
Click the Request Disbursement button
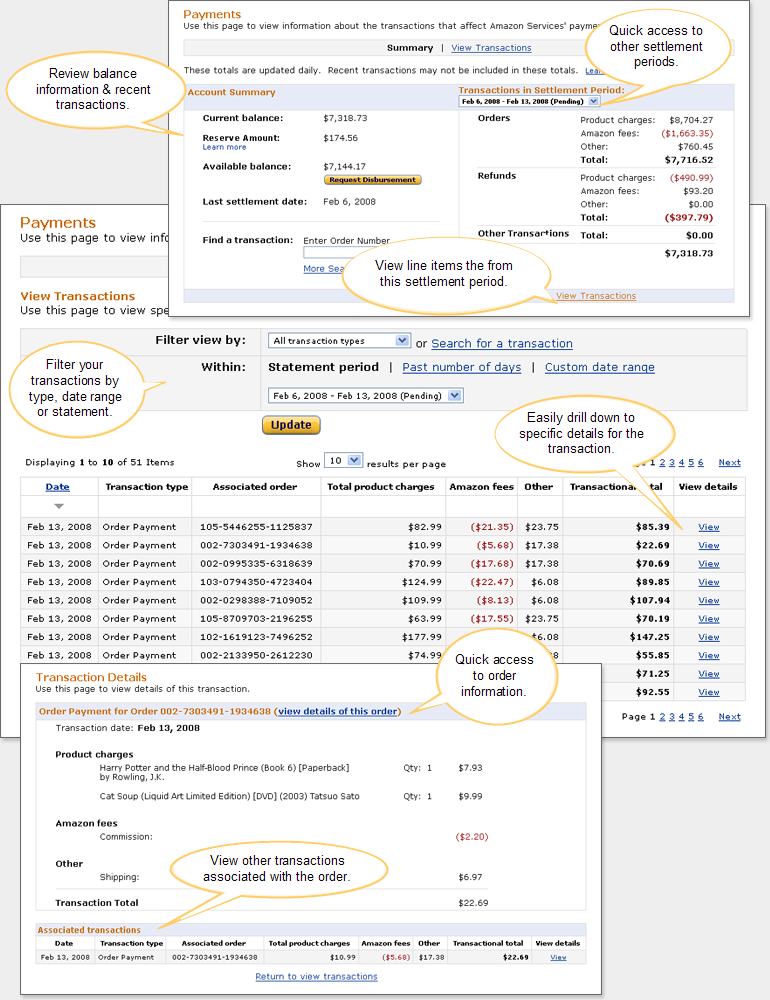coord(373,180)
